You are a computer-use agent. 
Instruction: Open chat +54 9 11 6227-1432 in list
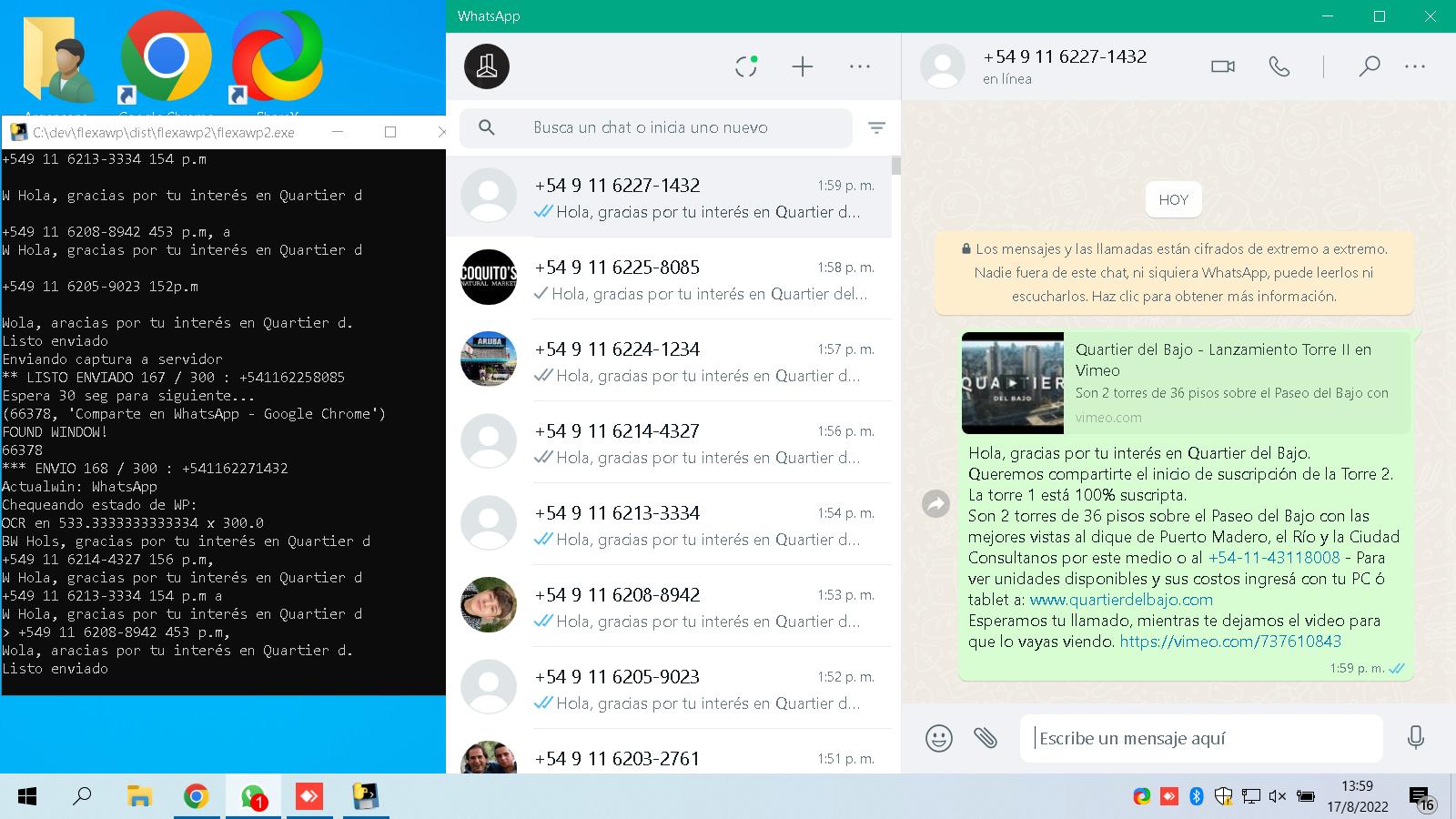(x=669, y=197)
